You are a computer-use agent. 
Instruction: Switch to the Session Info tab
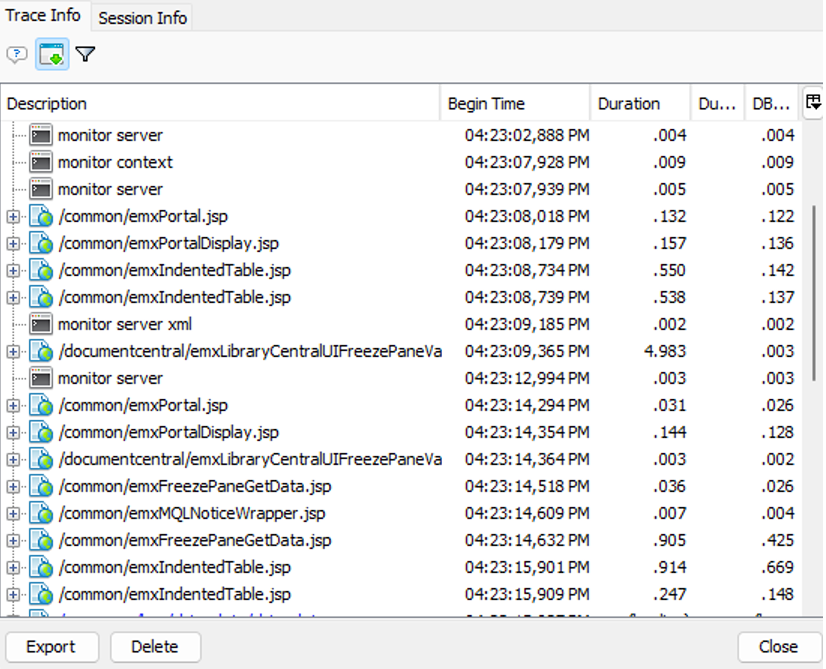click(141, 17)
